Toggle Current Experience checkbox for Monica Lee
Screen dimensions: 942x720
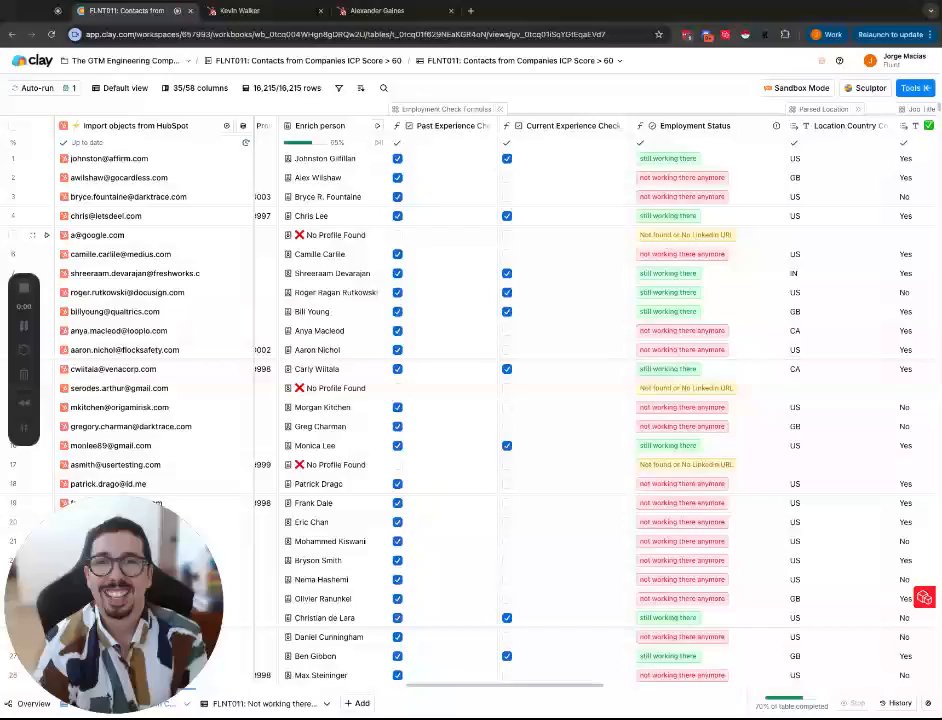pyautogui.click(x=506, y=446)
